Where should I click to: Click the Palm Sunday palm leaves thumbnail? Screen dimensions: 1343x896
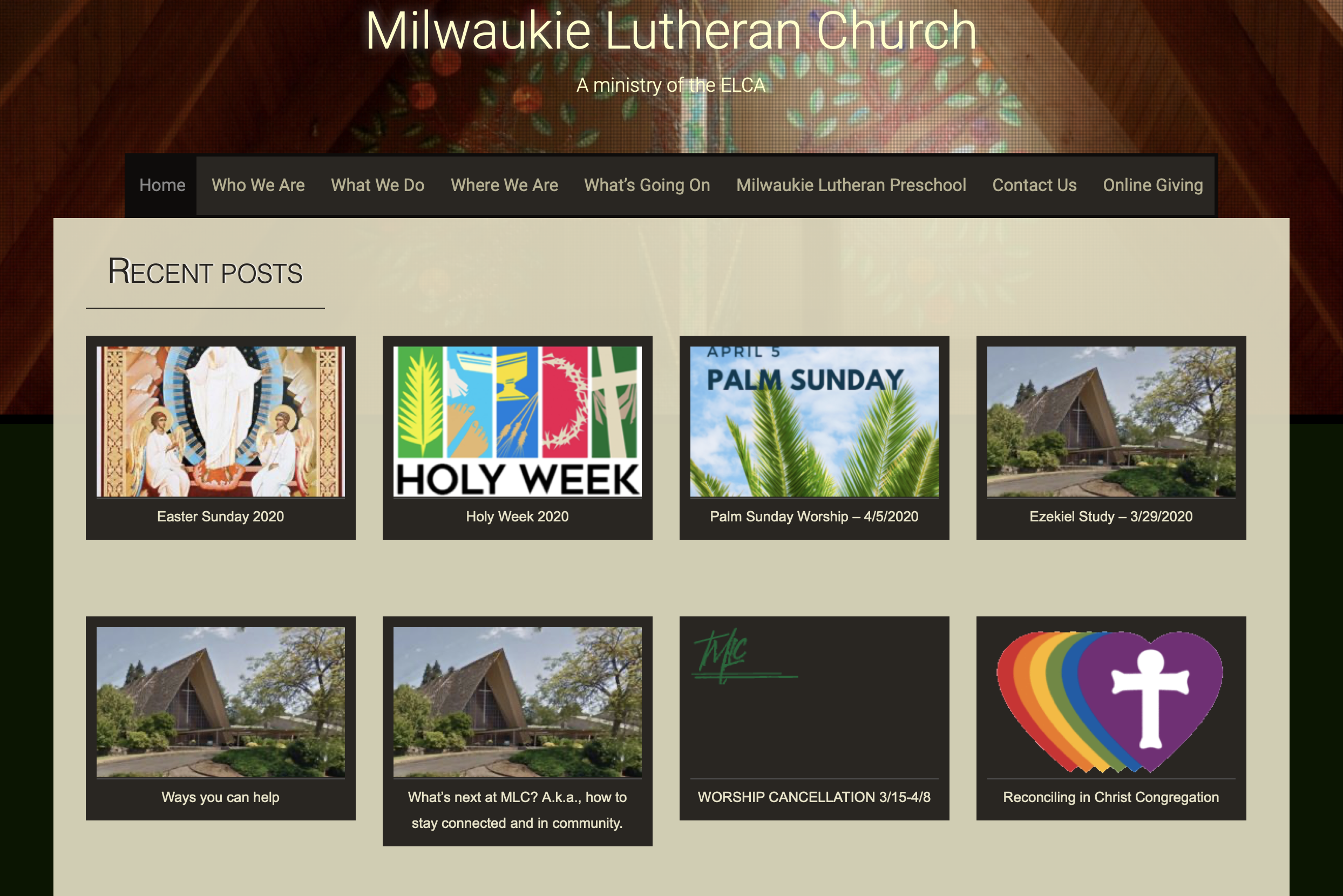[815, 421]
